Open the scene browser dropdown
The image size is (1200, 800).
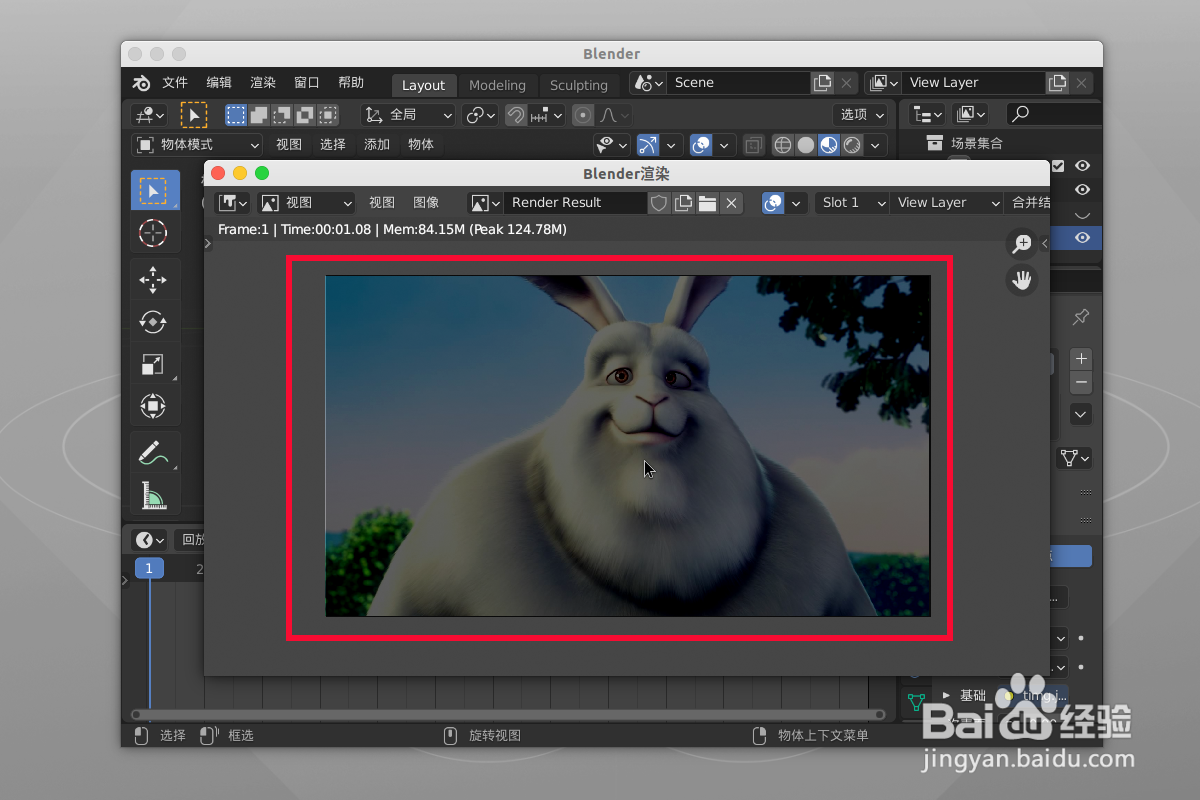[648, 83]
